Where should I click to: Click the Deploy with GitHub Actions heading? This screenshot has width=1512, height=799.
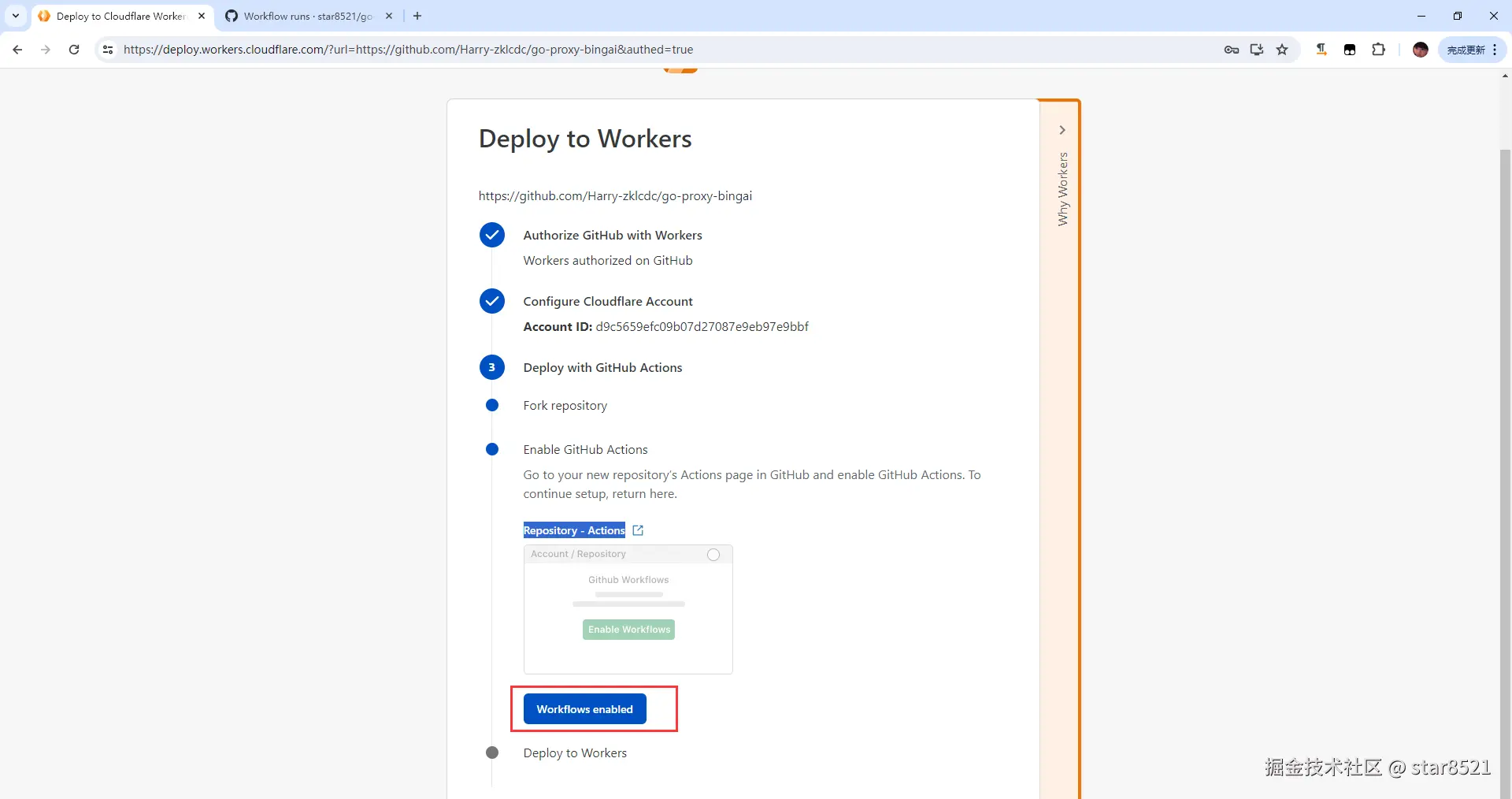point(603,368)
